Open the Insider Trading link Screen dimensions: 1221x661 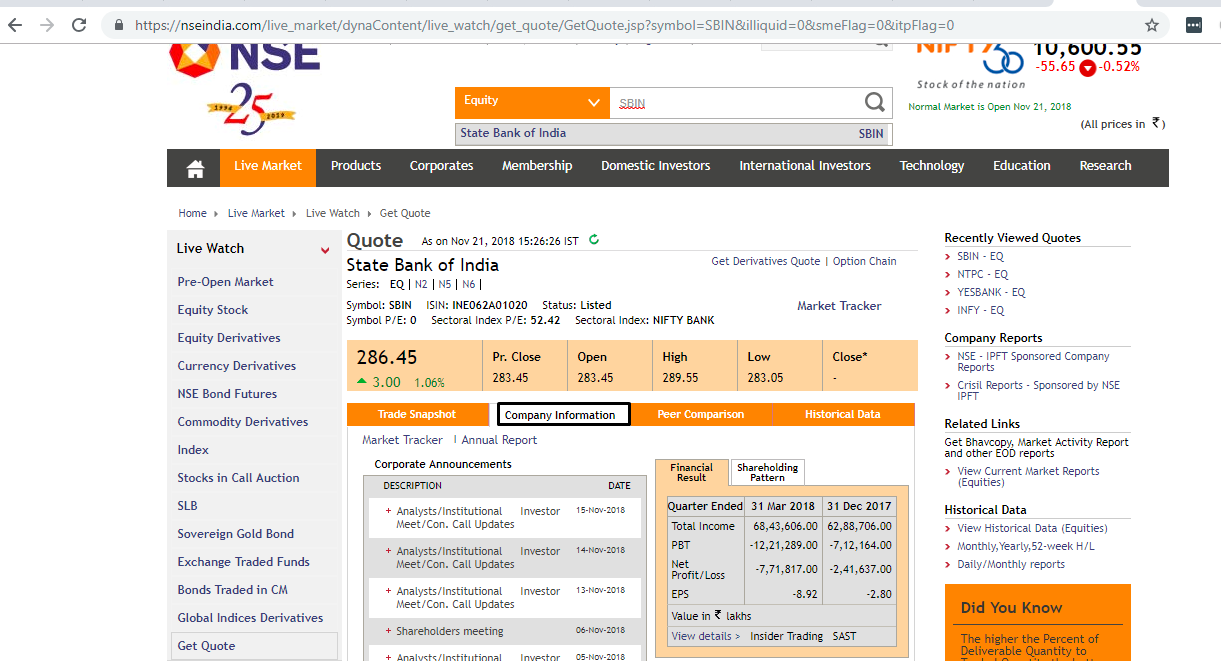[x=787, y=636]
